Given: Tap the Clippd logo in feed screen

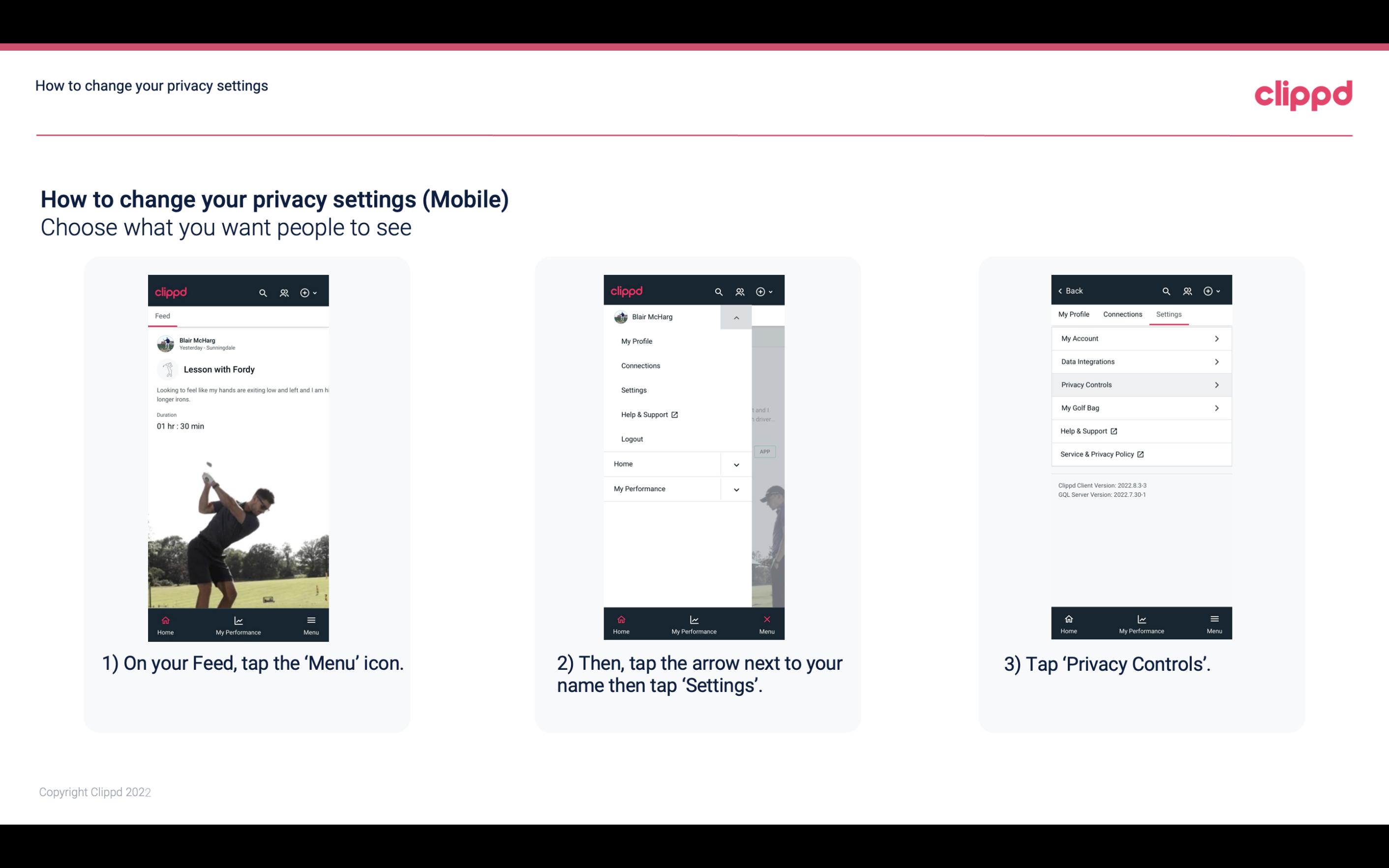Looking at the screenshot, I should pos(171,290).
